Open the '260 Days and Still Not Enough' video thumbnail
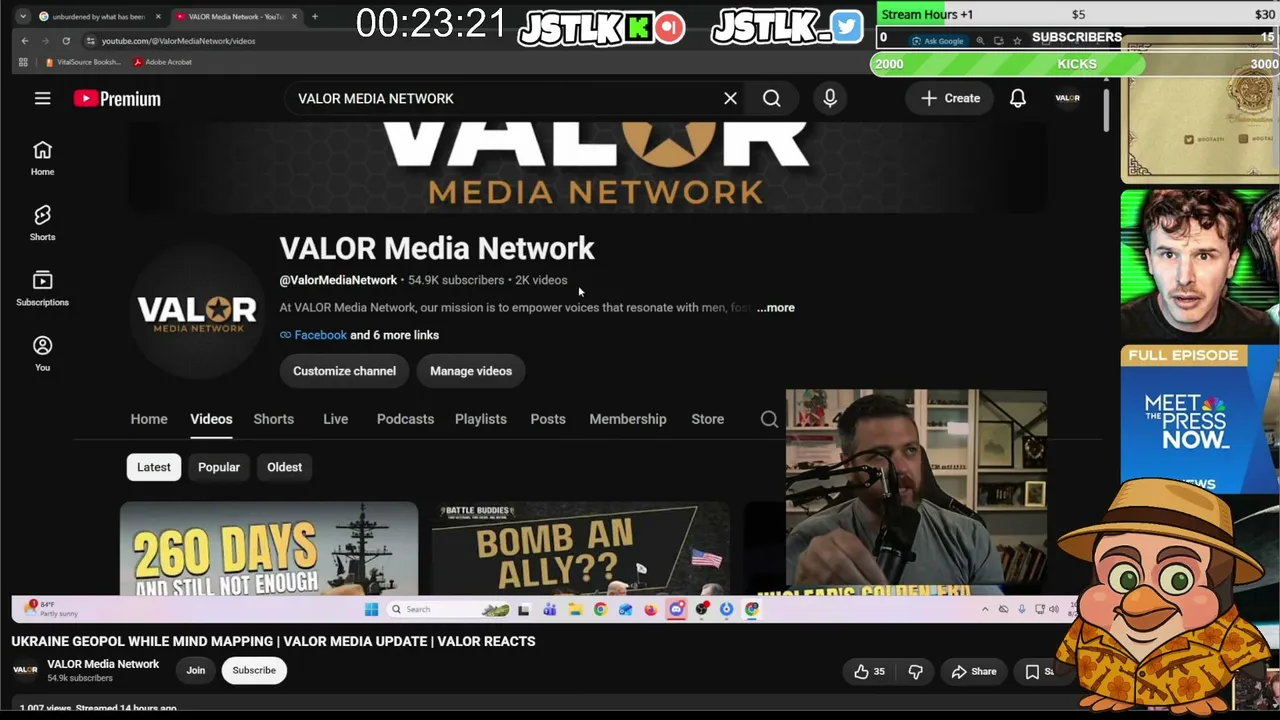 [269, 548]
